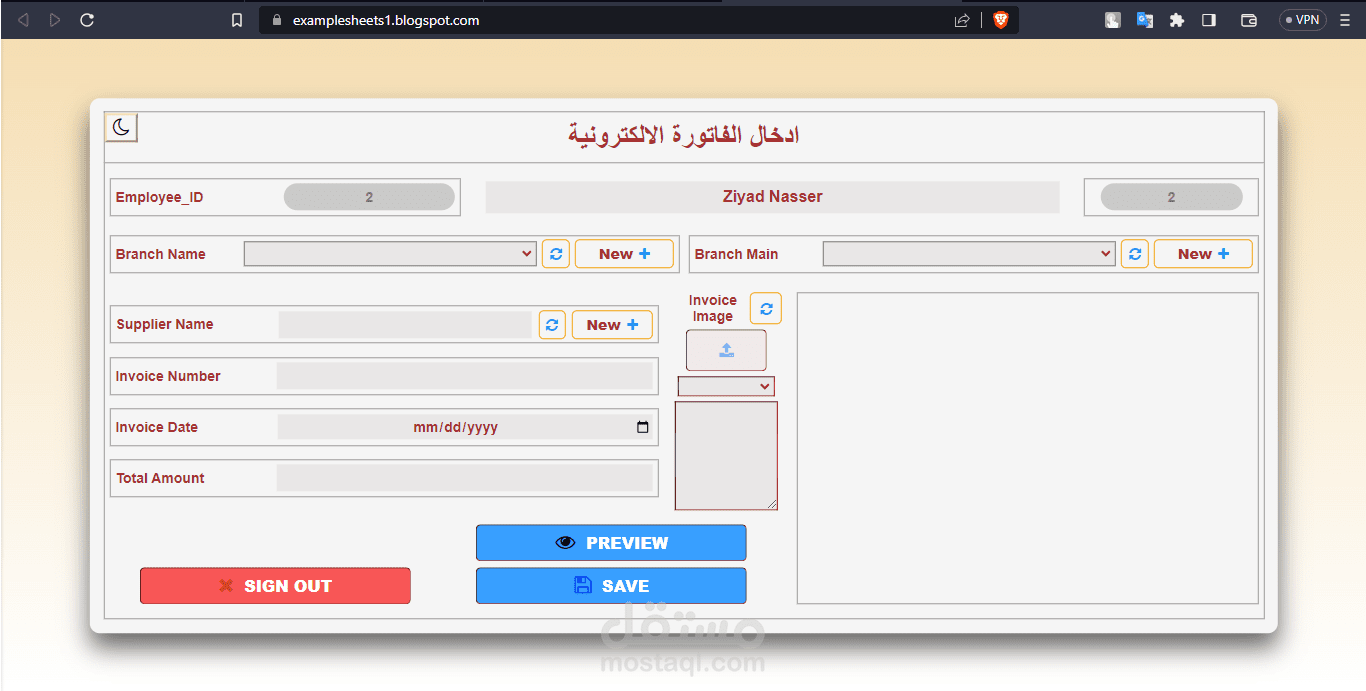Image resolution: width=1366 pixels, height=691 pixels.
Task: Open the browser menu at top right
Action: [1344, 19]
